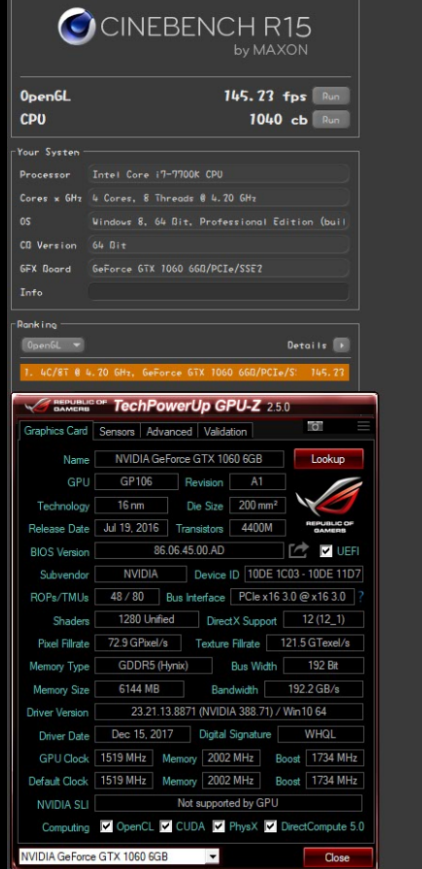Viewport: 422px width, 869px height.
Task: Click the GPU-Z Close button
Action: tap(337, 857)
